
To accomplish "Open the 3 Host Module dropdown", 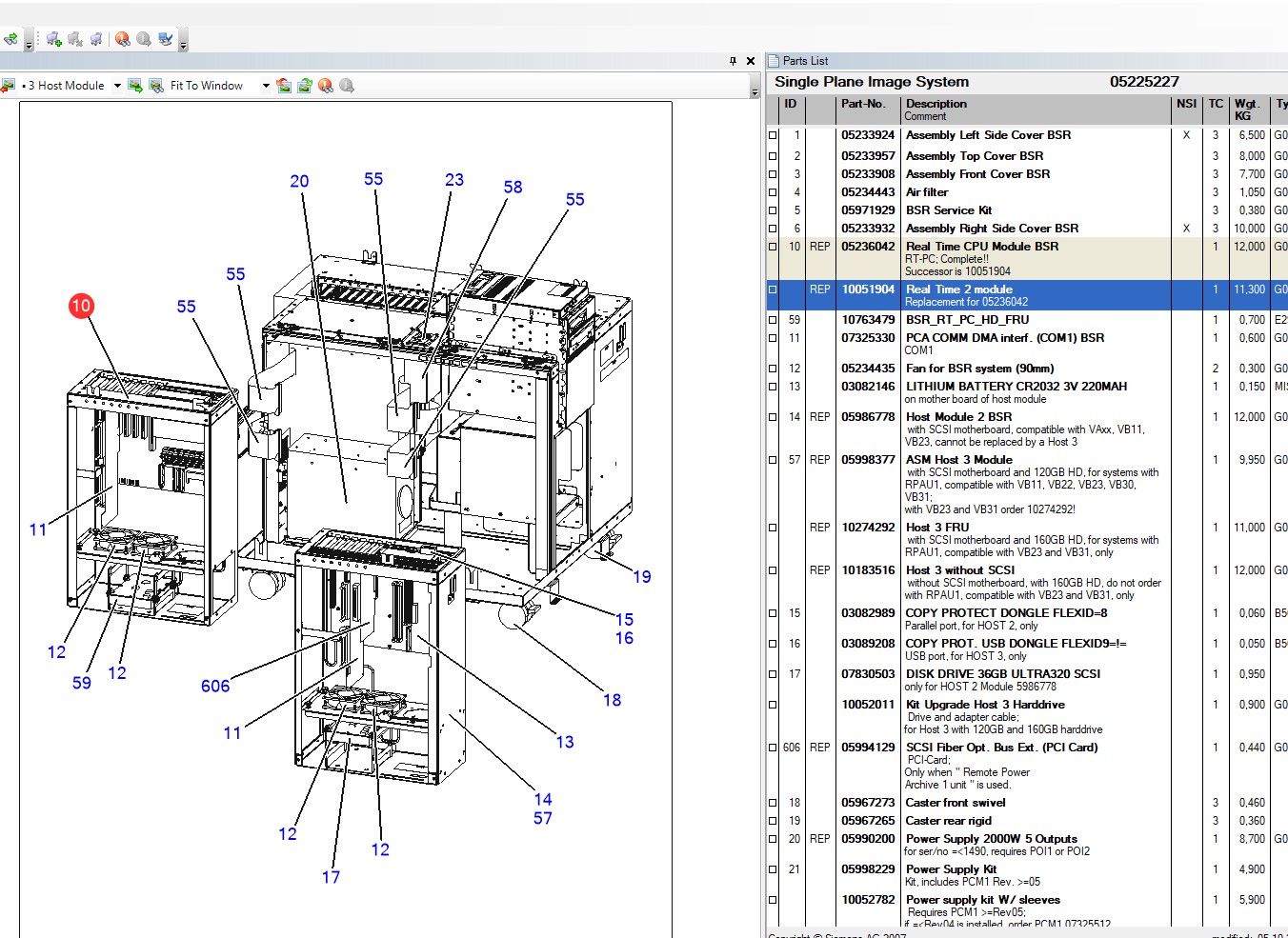I will coord(117,86).
